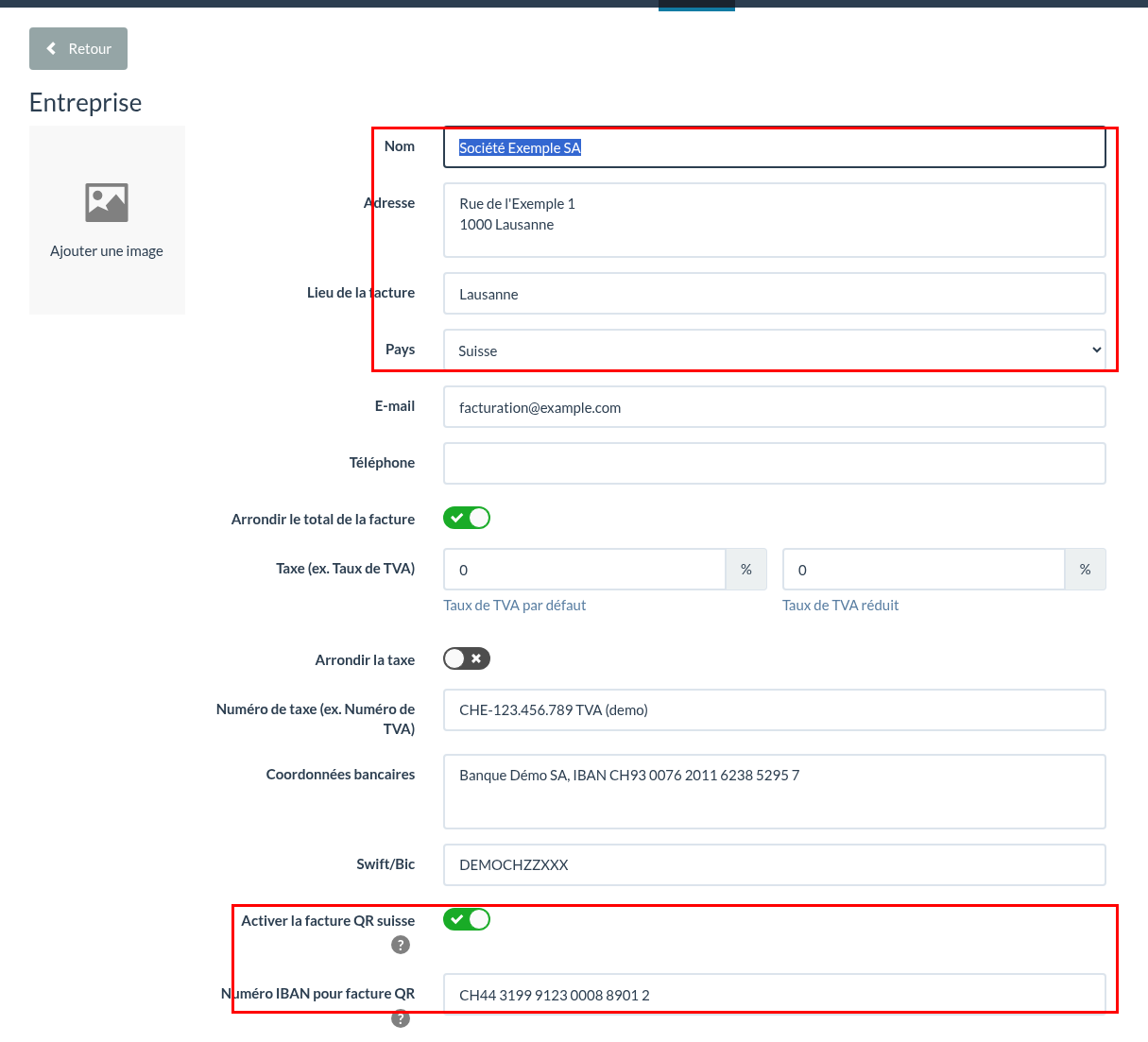
Task: Click the Taux de TVA par défaut caption
Action: [x=515, y=606]
